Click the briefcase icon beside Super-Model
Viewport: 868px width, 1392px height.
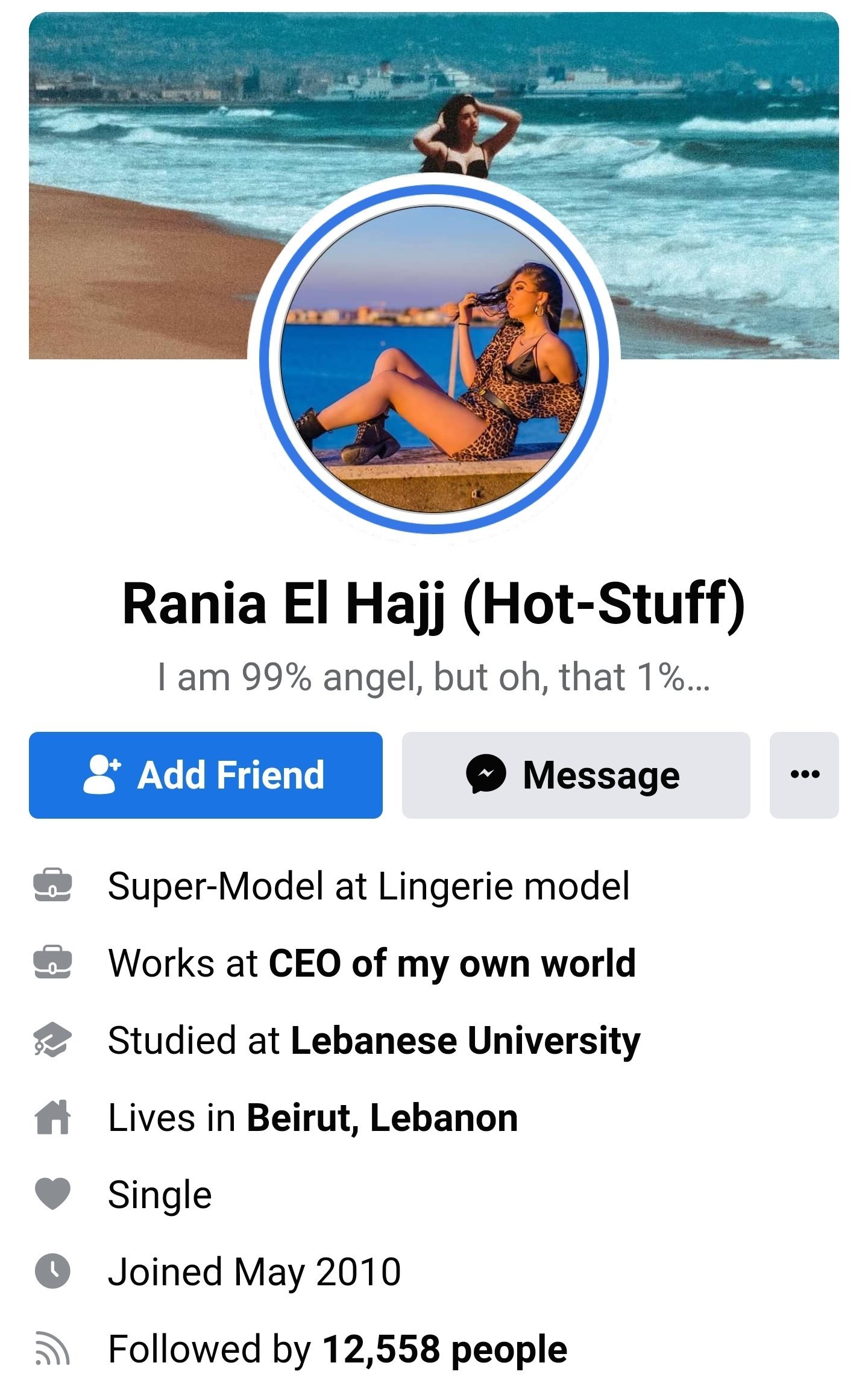(x=52, y=886)
